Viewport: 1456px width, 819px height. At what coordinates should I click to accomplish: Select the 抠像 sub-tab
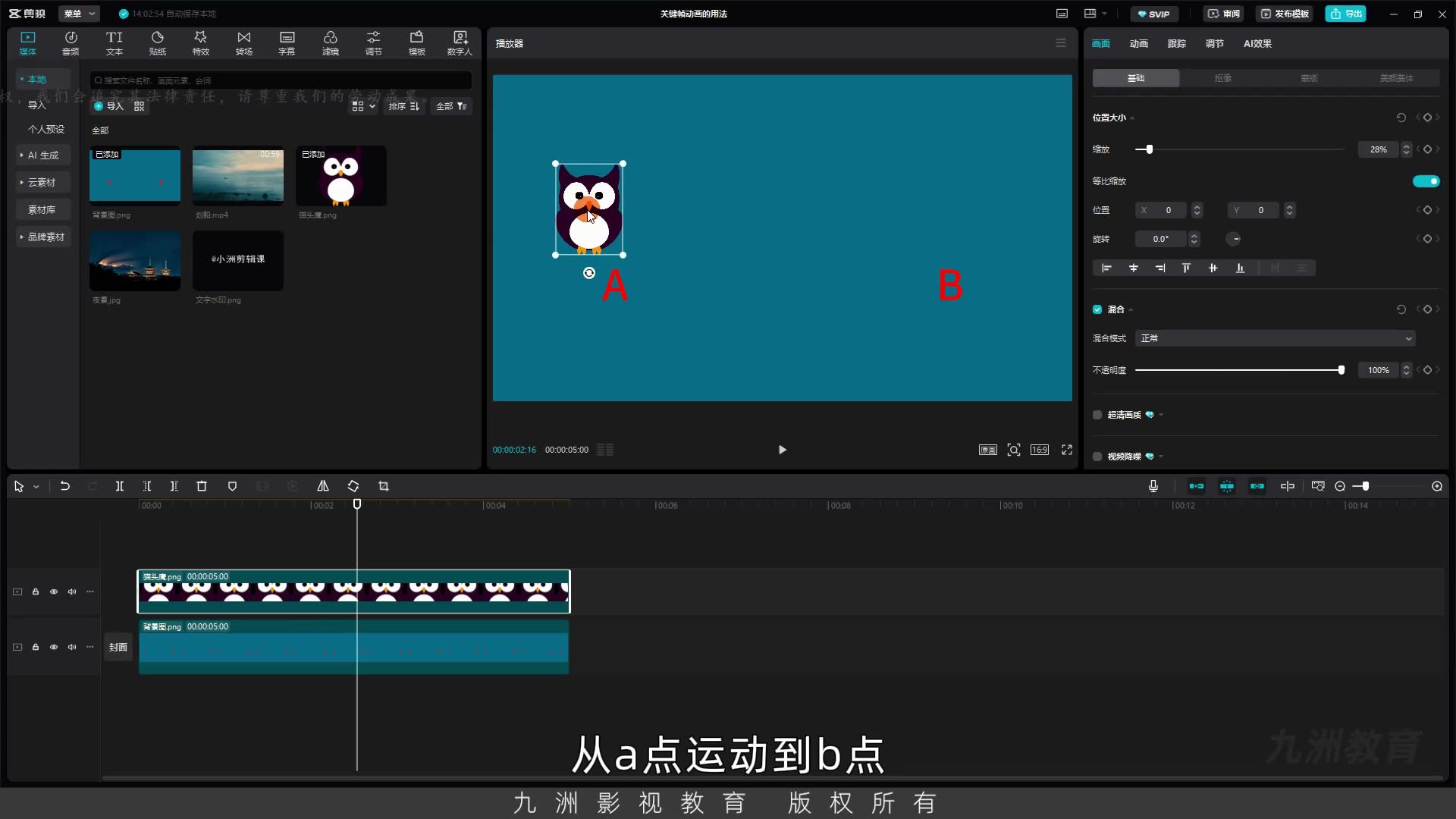coord(1222,78)
